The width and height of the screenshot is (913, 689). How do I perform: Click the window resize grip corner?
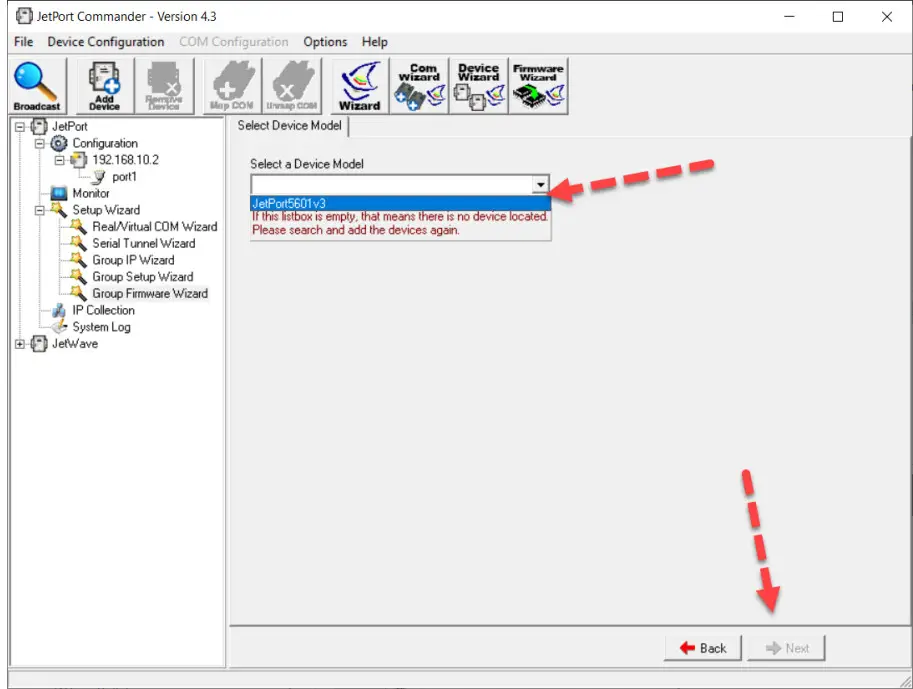(x=905, y=681)
